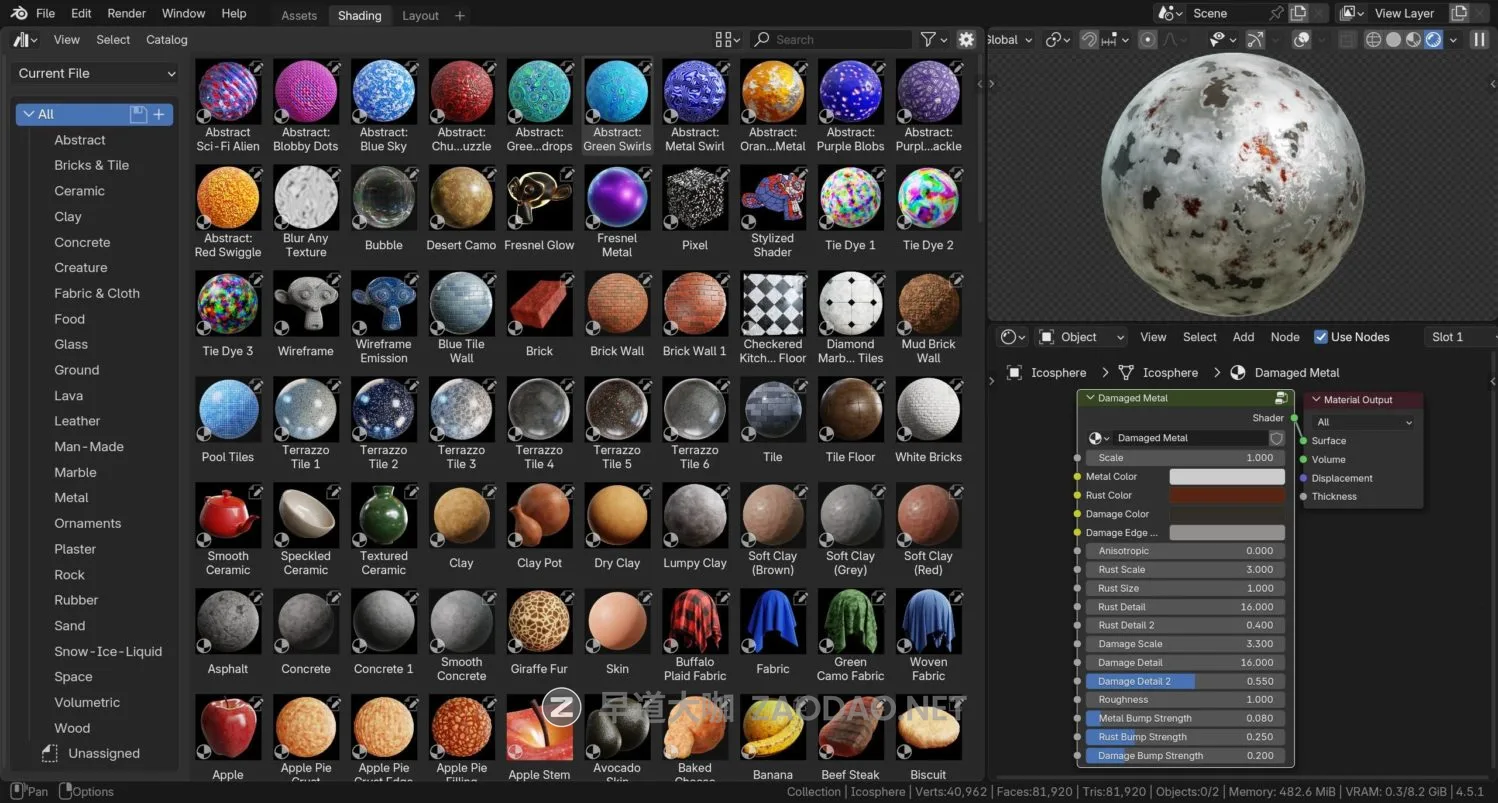The width and height of the screenshot is (1498, 803).
Task: Click the View Layer browse icon
Action: coord(1352,13)
